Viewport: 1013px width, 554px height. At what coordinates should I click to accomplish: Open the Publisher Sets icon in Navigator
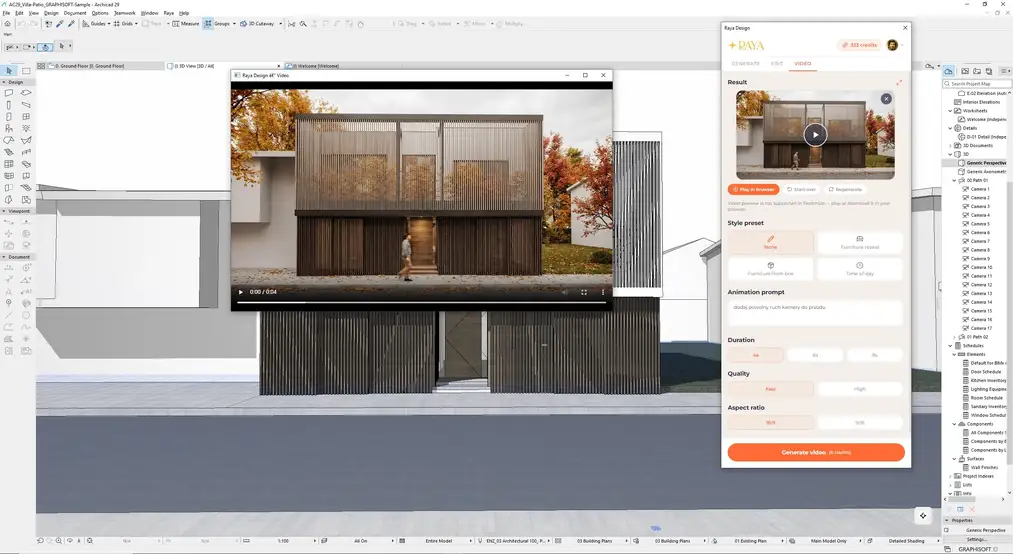[989, 71]
